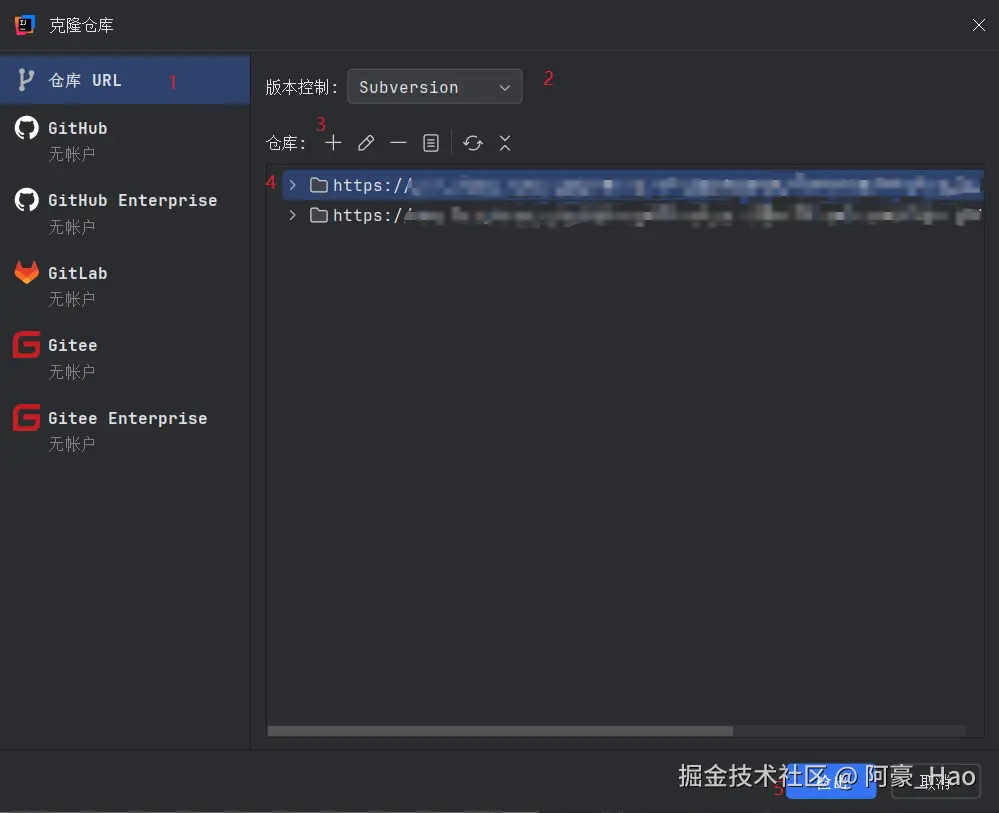
Task: Click the blue checkout button
Action: coord(831,781)
